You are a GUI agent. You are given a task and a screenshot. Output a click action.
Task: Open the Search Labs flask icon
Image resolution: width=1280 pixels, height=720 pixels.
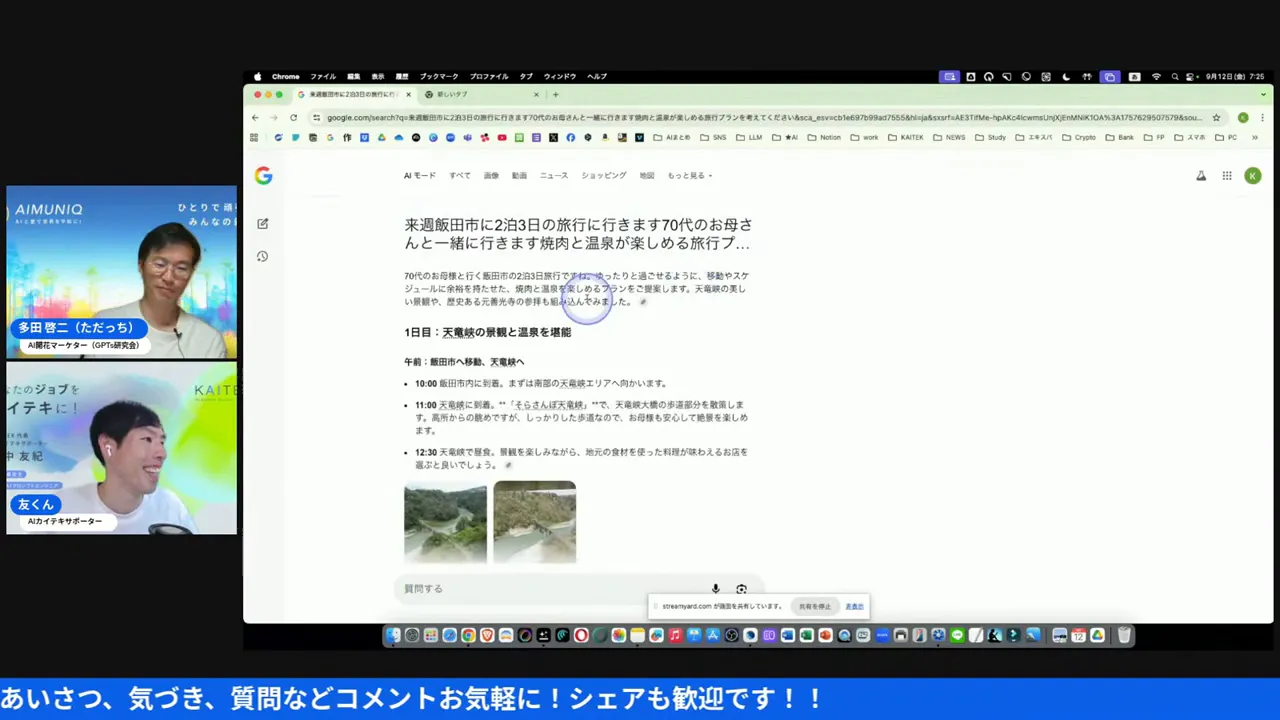(x=1201, y=176)
